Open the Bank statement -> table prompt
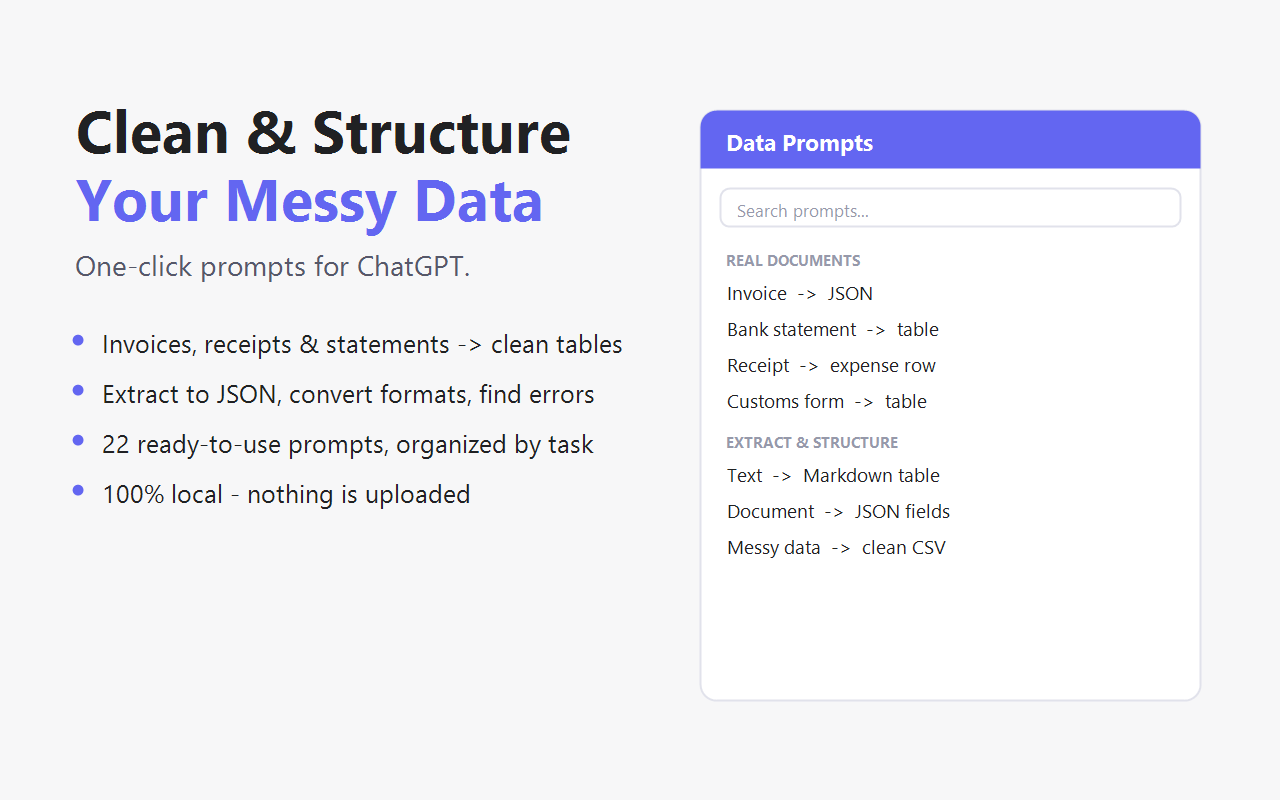Viewport: 1280px width, 800px height. [833, 329]
